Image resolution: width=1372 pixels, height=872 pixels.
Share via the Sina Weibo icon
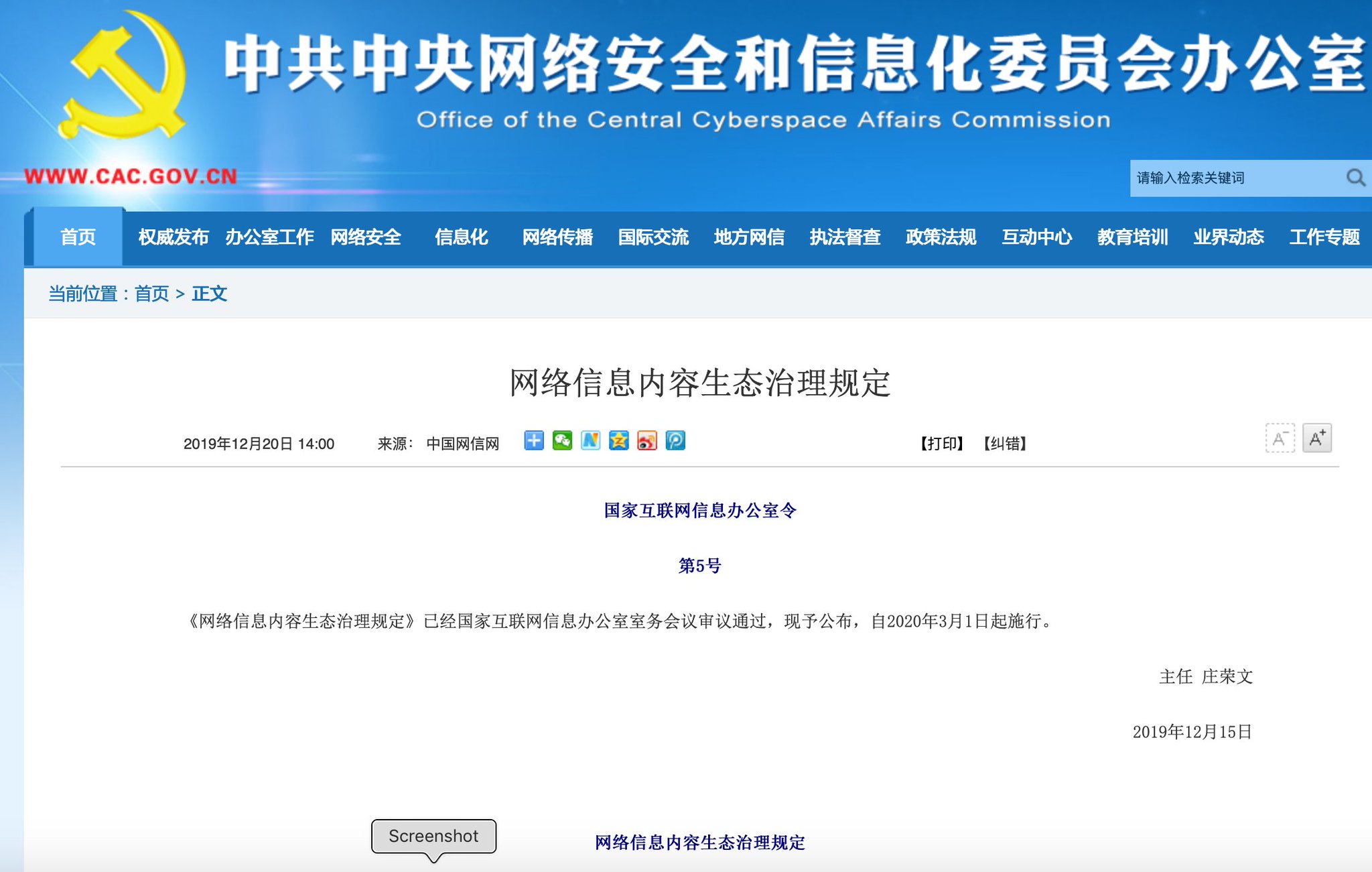pyautogui.click(x=647, y=441)
